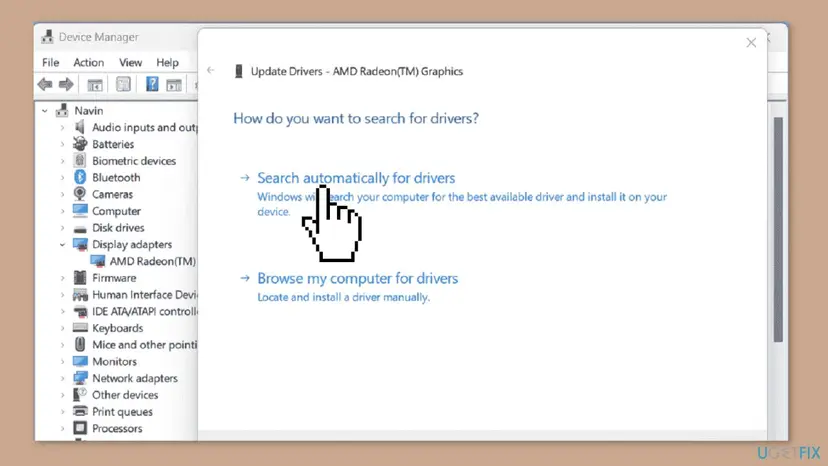This screenshot has width=828, height=466.
Task: Select the Disk drives label
Action: [x=118, y=228]
